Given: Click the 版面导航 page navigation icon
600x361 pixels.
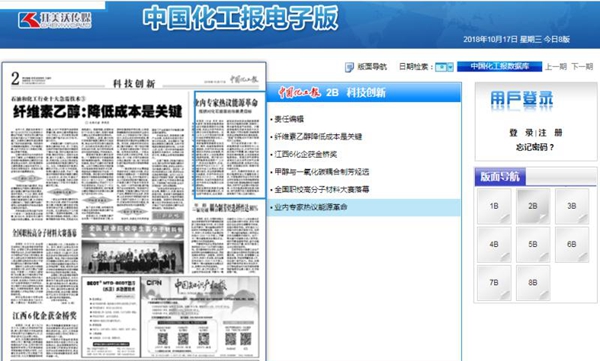Looking at the screenshot, I should pyautogui.click(x=349, y=67).
